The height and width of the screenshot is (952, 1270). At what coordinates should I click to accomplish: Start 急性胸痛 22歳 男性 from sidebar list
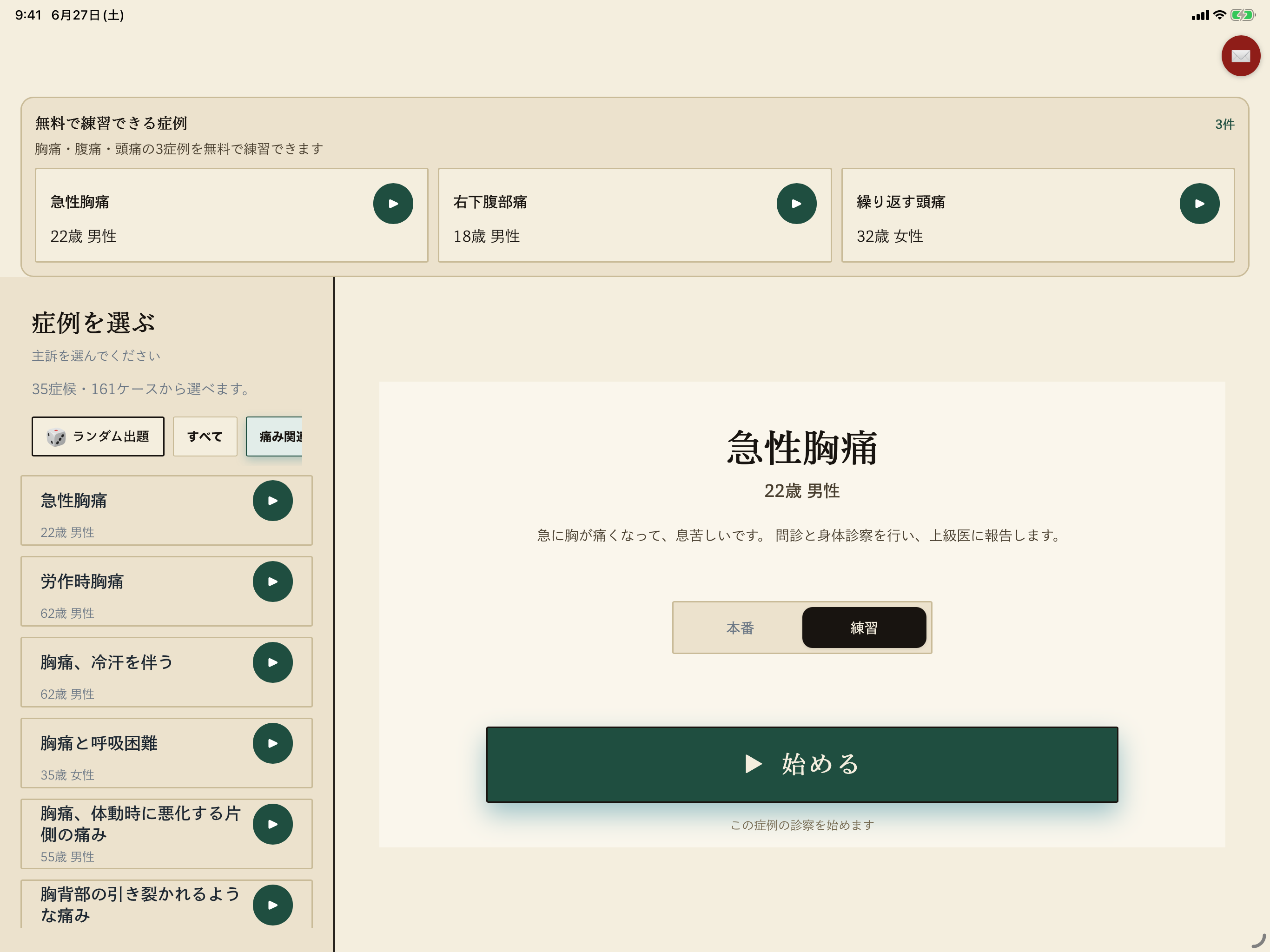click(x=273, y=501)
